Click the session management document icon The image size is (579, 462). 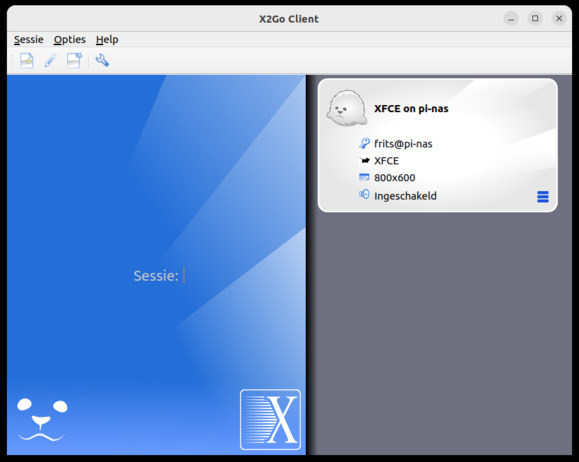[74, 61]
